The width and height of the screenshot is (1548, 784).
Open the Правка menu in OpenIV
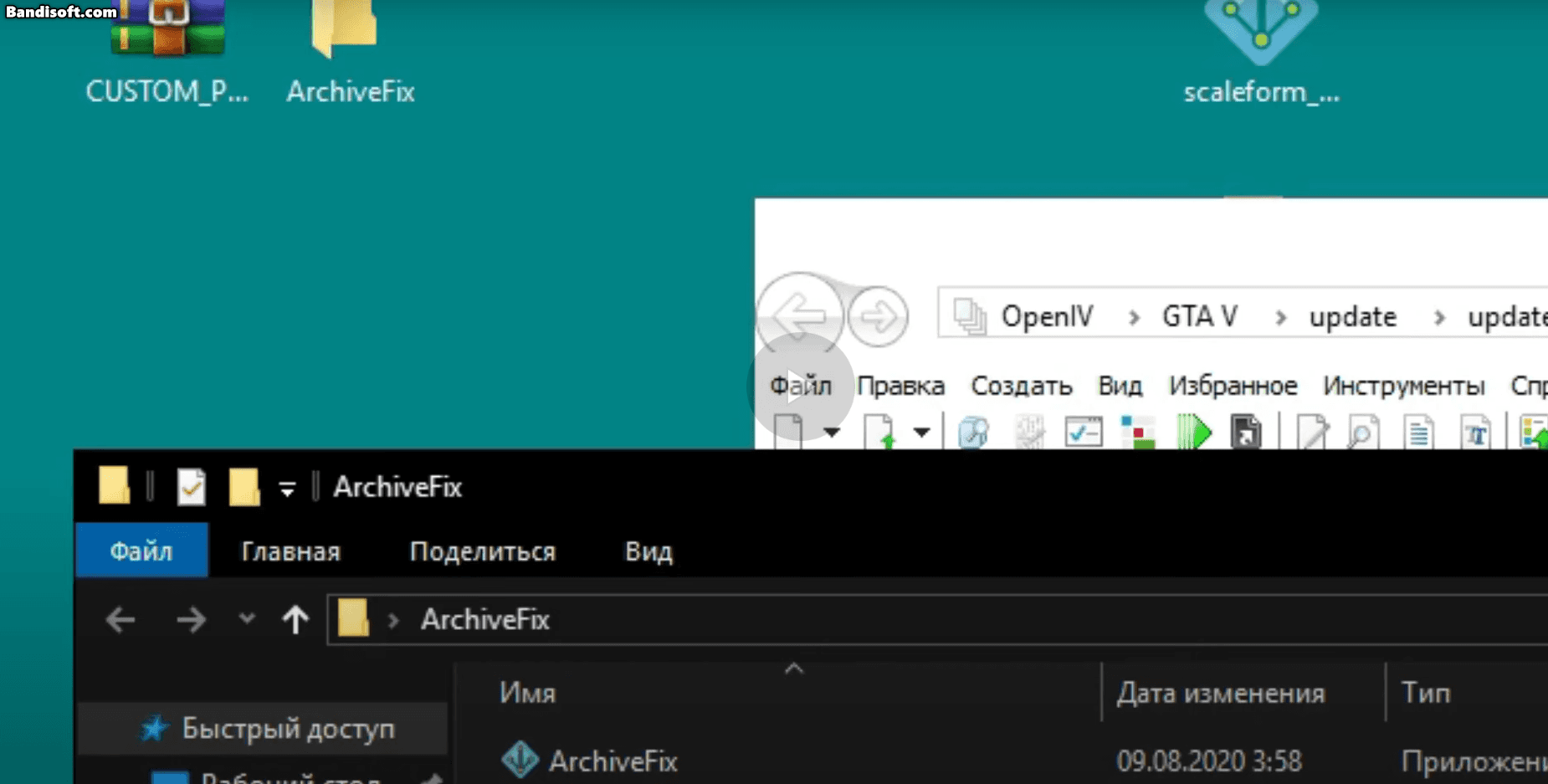[x=901, y=386]
